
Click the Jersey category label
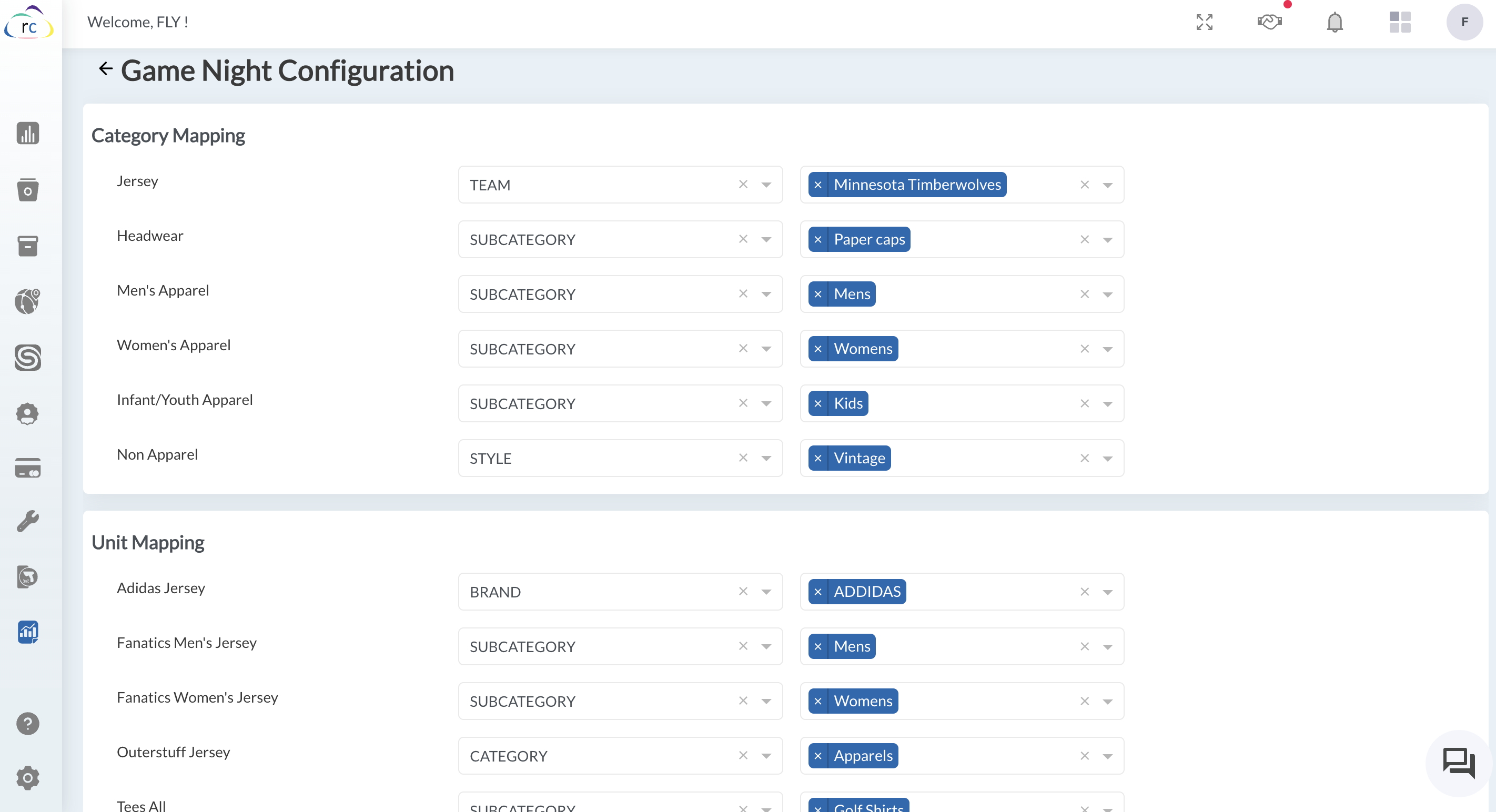(137, 181)
